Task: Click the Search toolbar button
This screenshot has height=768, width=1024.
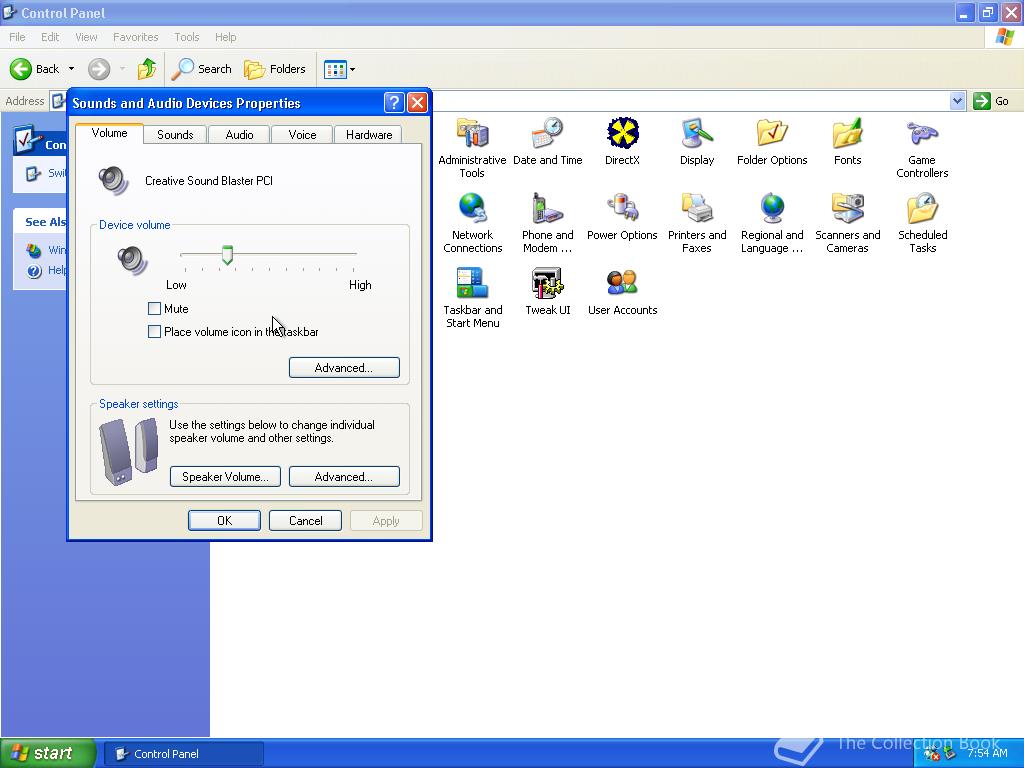Action: click(202, 69)
